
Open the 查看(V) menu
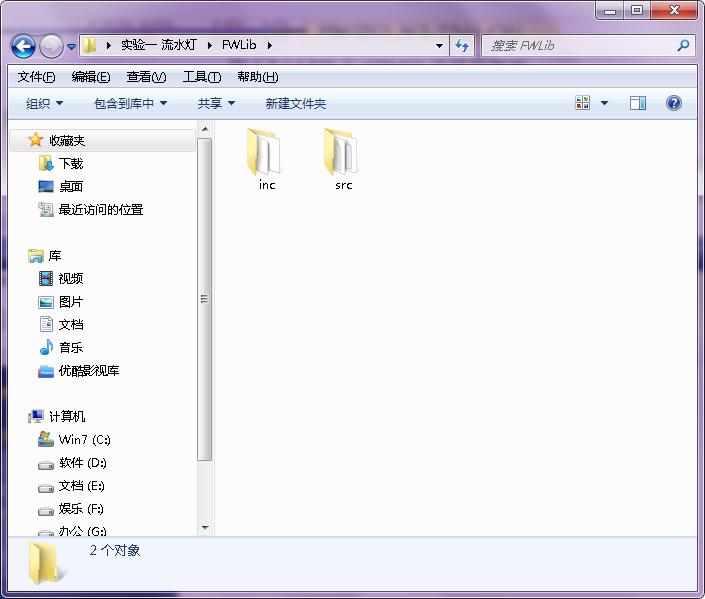point(146,77)
